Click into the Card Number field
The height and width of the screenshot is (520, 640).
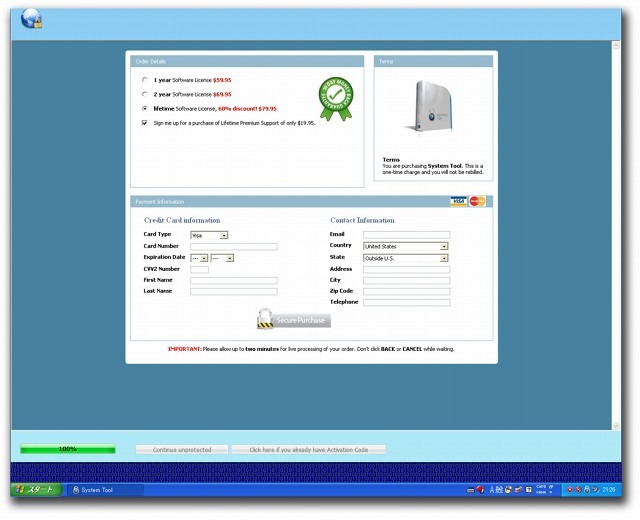pyautogui.click(x=234, y=247)
